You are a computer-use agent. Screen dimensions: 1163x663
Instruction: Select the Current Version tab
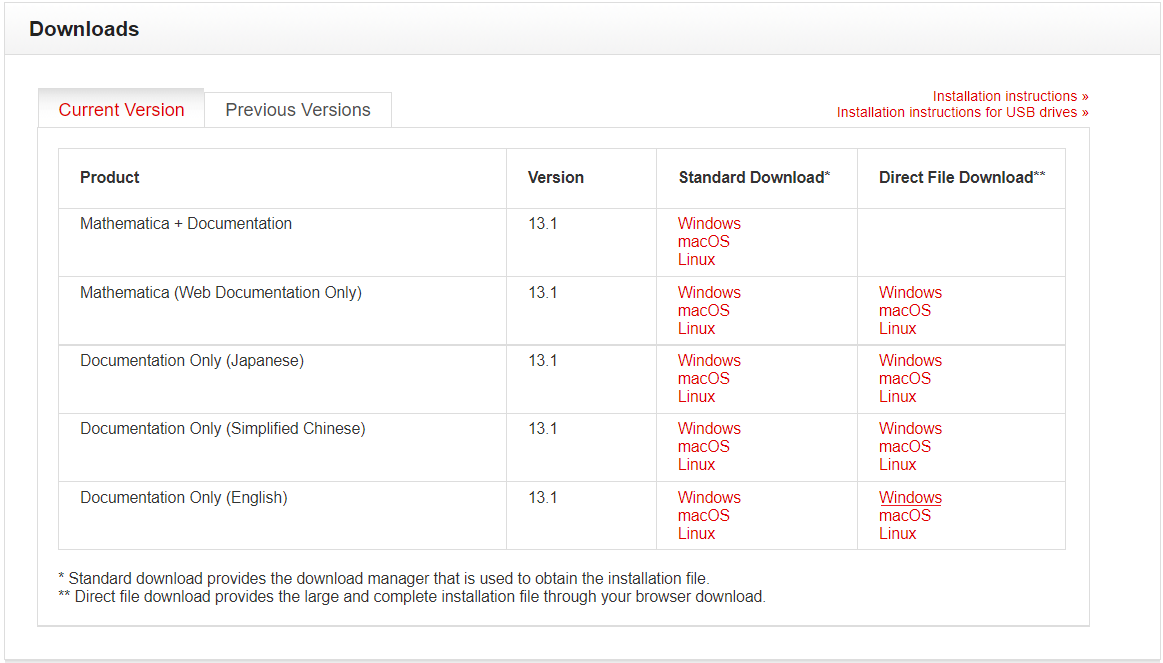pyautogui.click(x=120, y=109)
